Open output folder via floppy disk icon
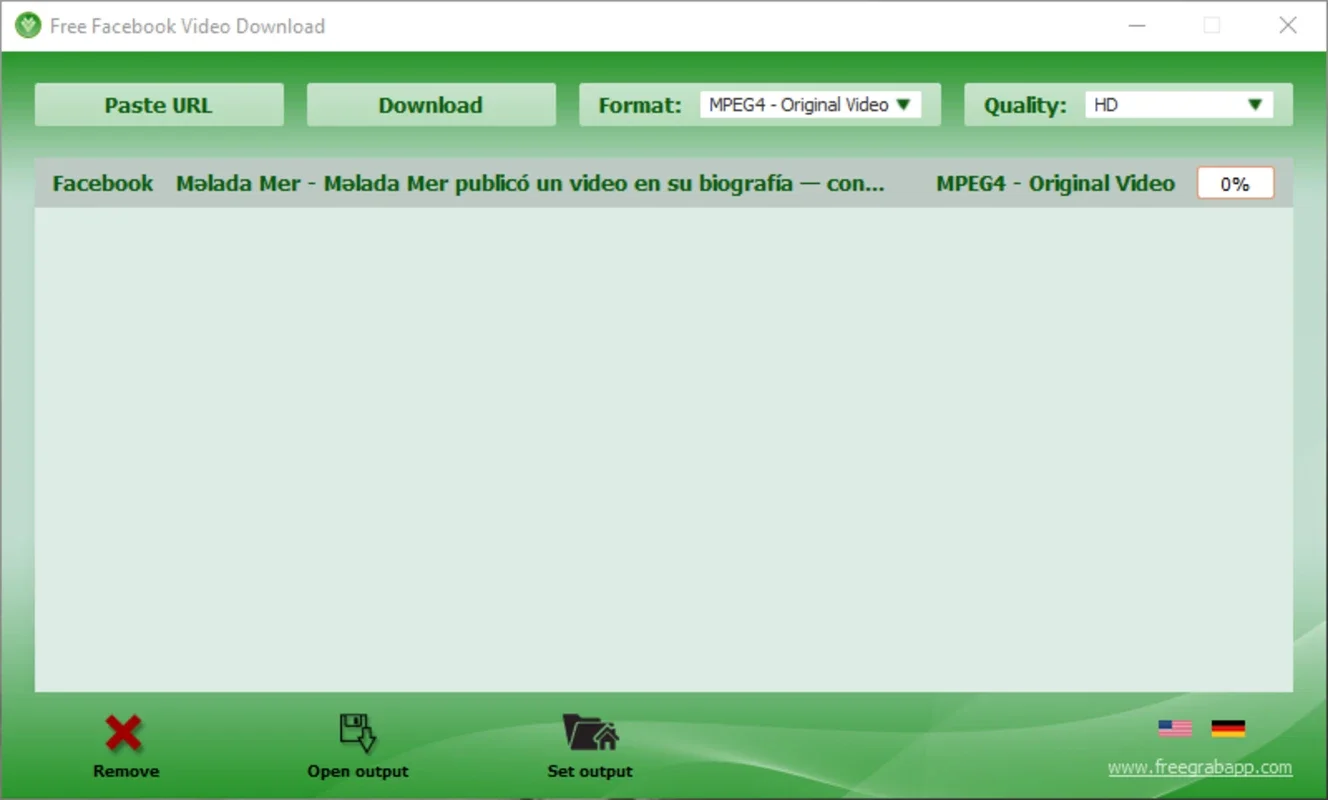The image size is (1328, 800). pos(357,733)
